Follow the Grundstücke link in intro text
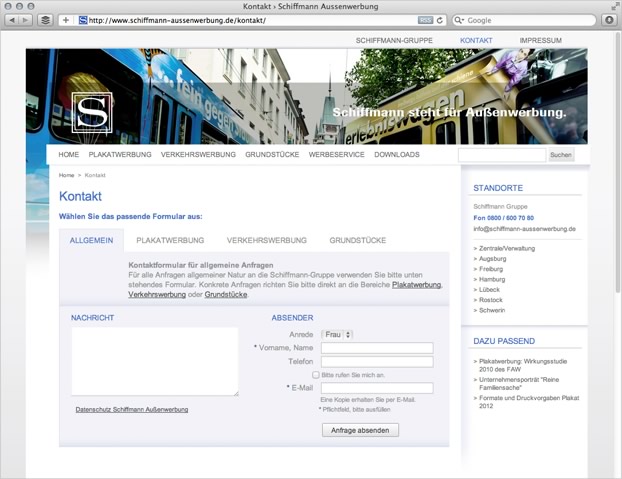Image resolution: width=622 pixels, height=479 pixels. tap(226, 295)
